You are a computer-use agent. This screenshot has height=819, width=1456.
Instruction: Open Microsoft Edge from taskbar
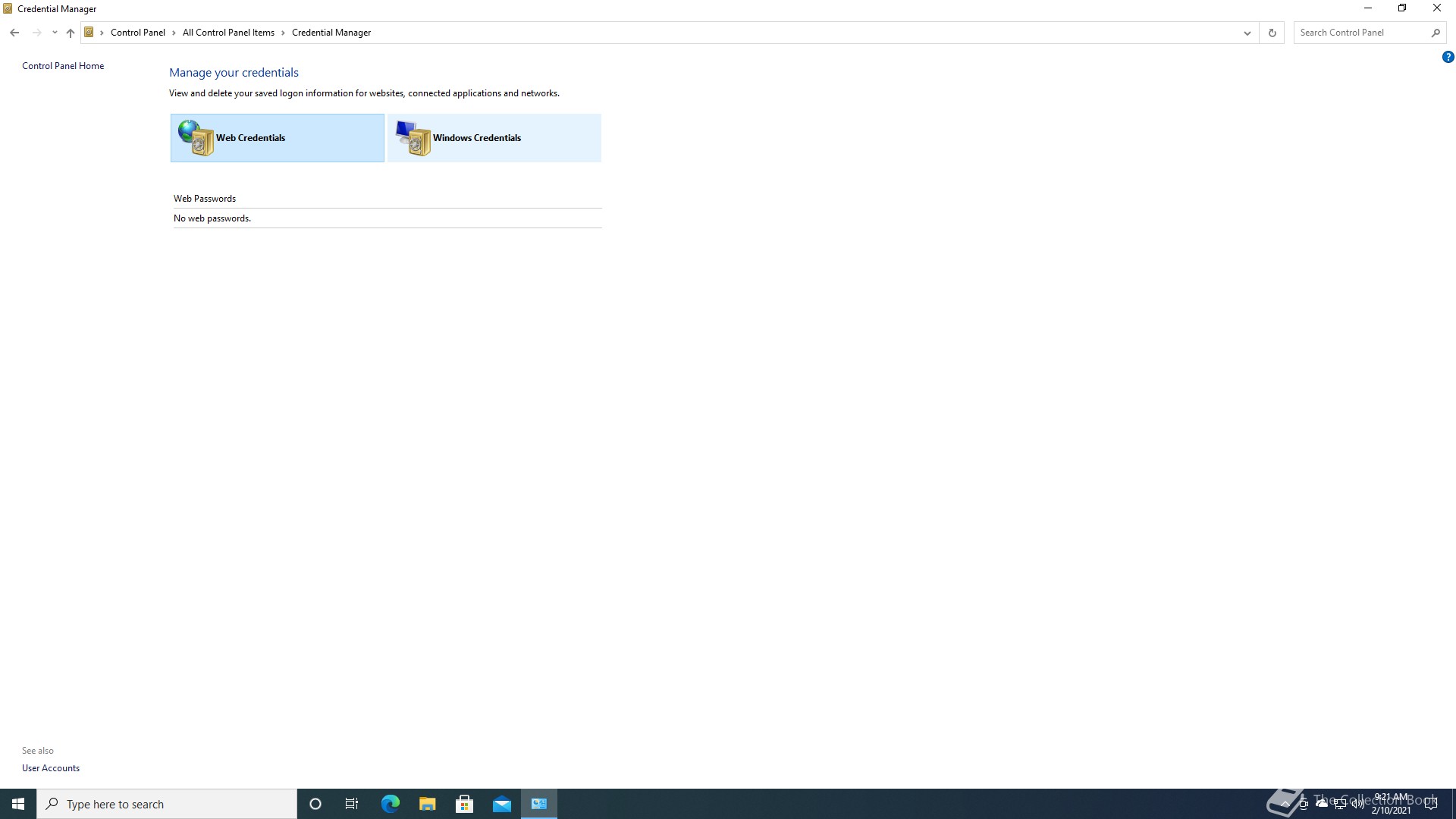(390, 804)
